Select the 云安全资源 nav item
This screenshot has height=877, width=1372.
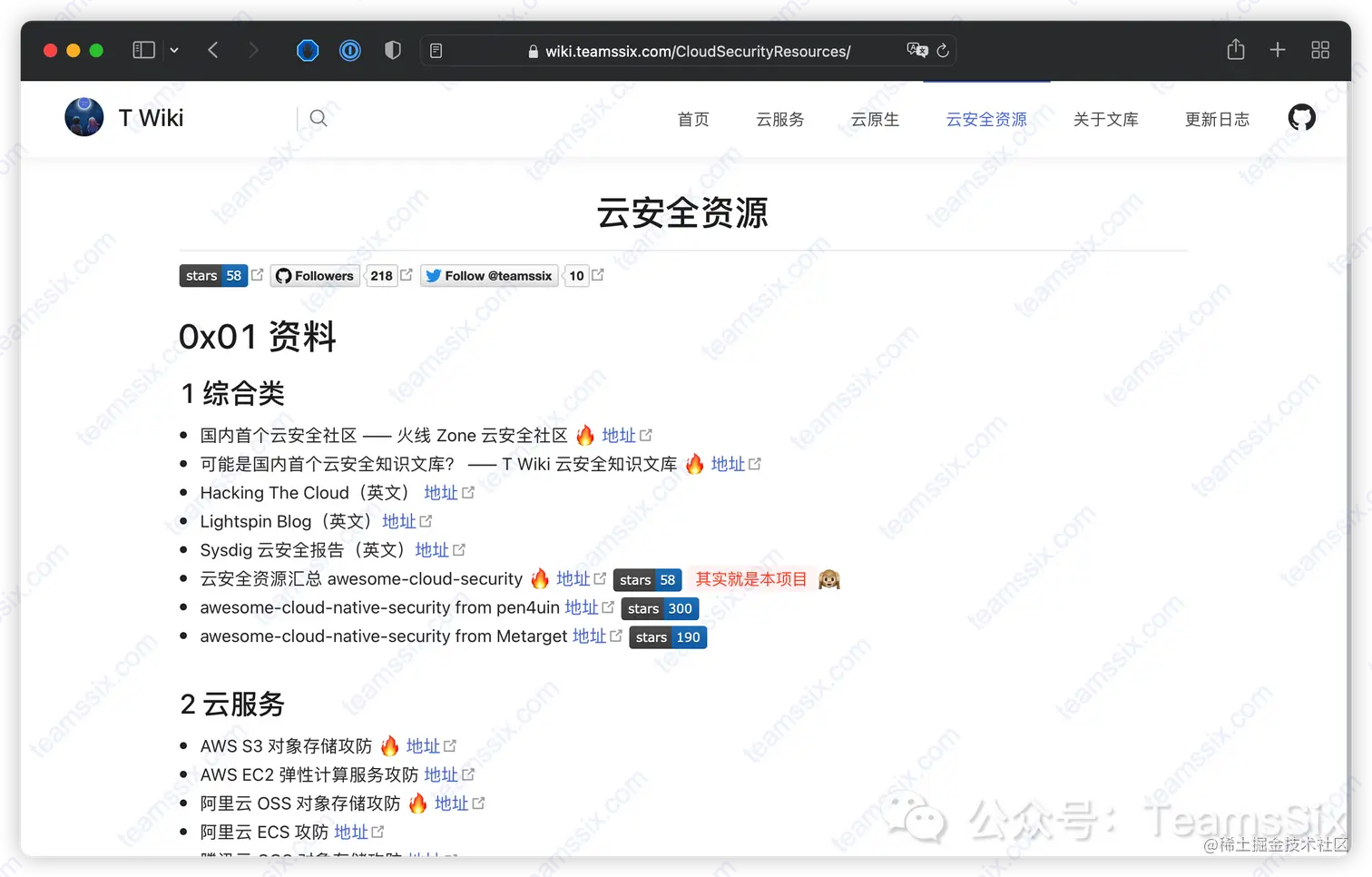point(986,119)
